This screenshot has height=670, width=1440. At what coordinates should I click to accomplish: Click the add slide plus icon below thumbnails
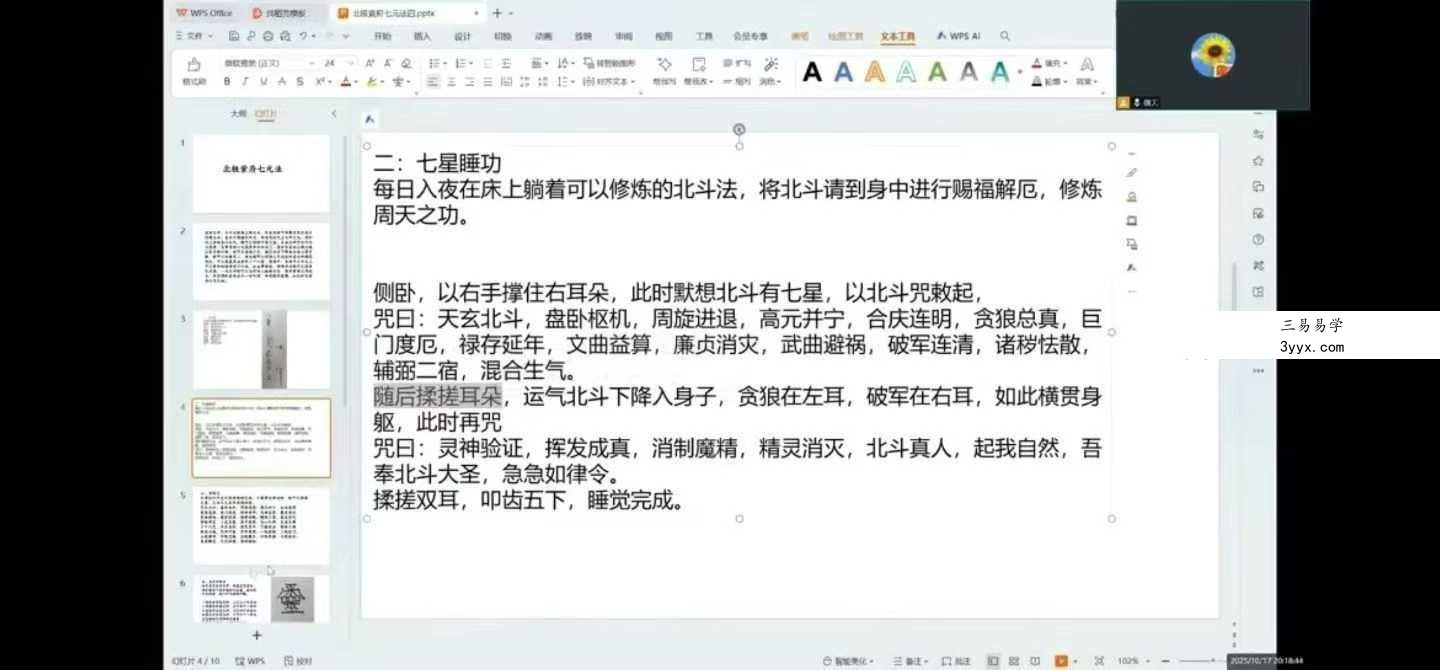(256, 635)
